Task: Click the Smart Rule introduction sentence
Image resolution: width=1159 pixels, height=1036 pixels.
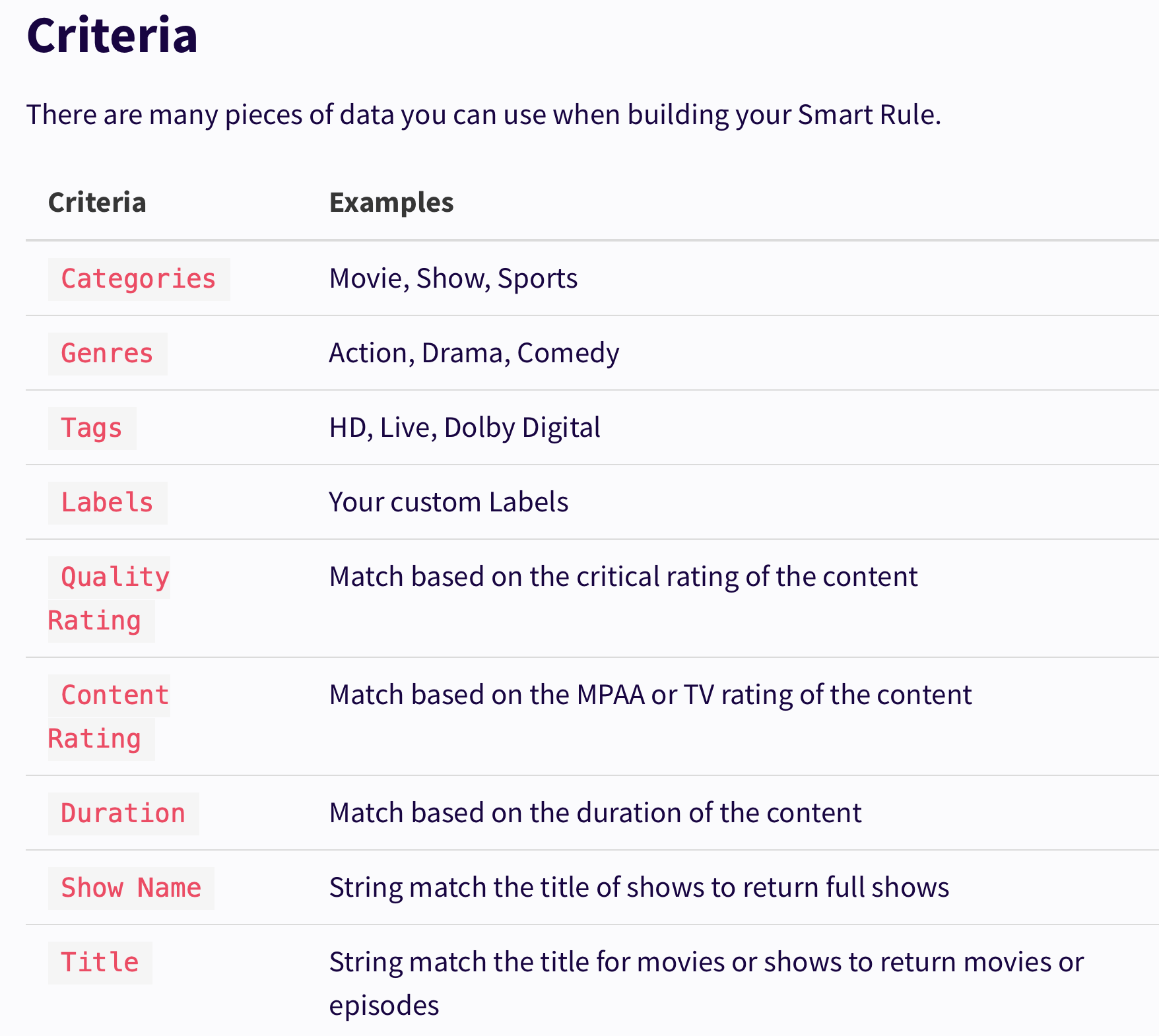Action: [483, 115]
